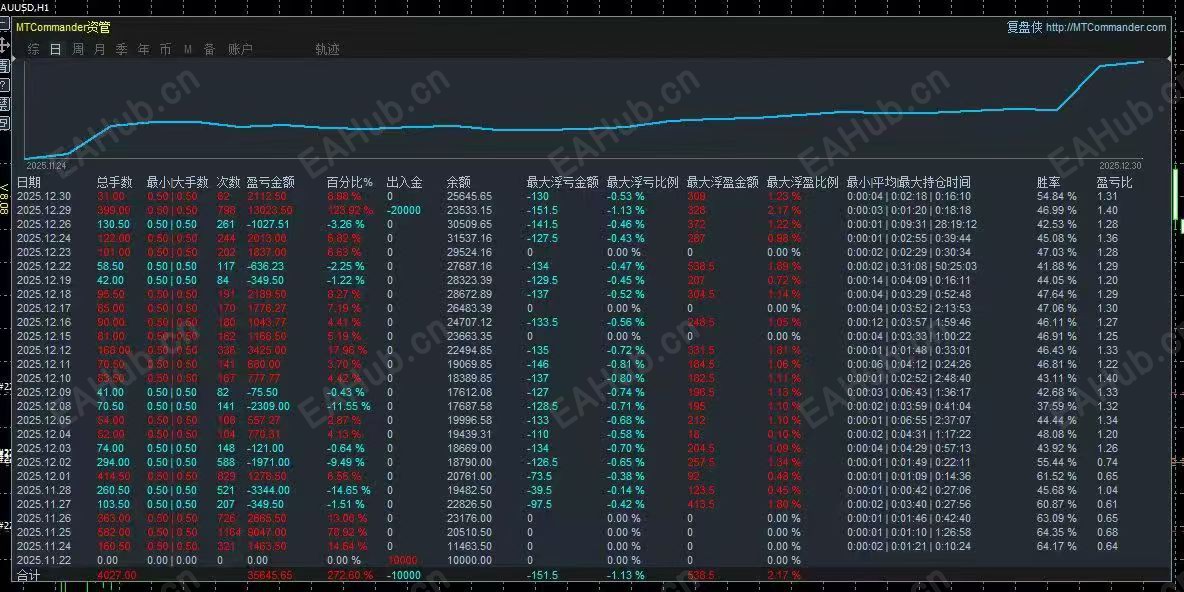Click the loss value -3344.00

pos(268,490)
